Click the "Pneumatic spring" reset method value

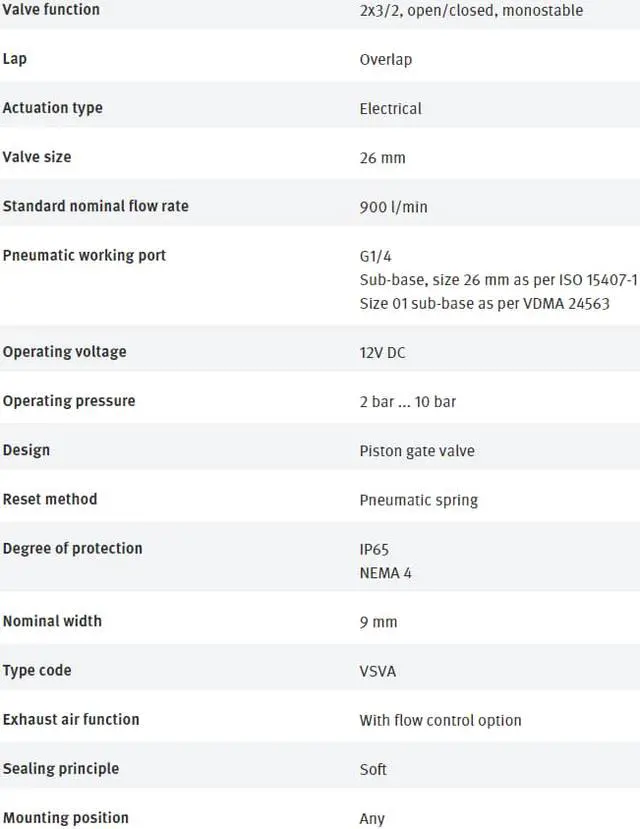coord(418,499)
